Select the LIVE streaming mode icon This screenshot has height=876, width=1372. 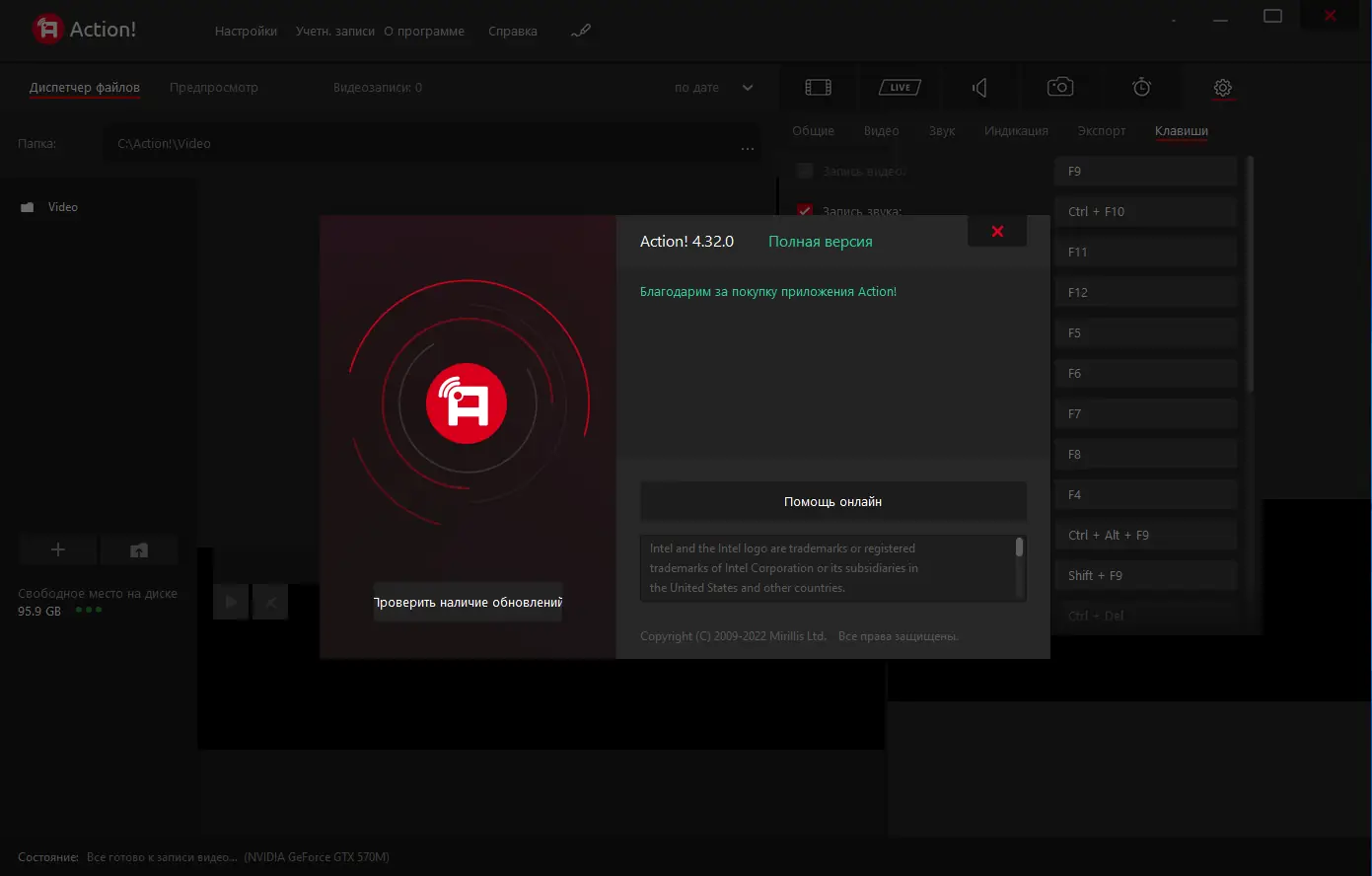pos(900,88)
